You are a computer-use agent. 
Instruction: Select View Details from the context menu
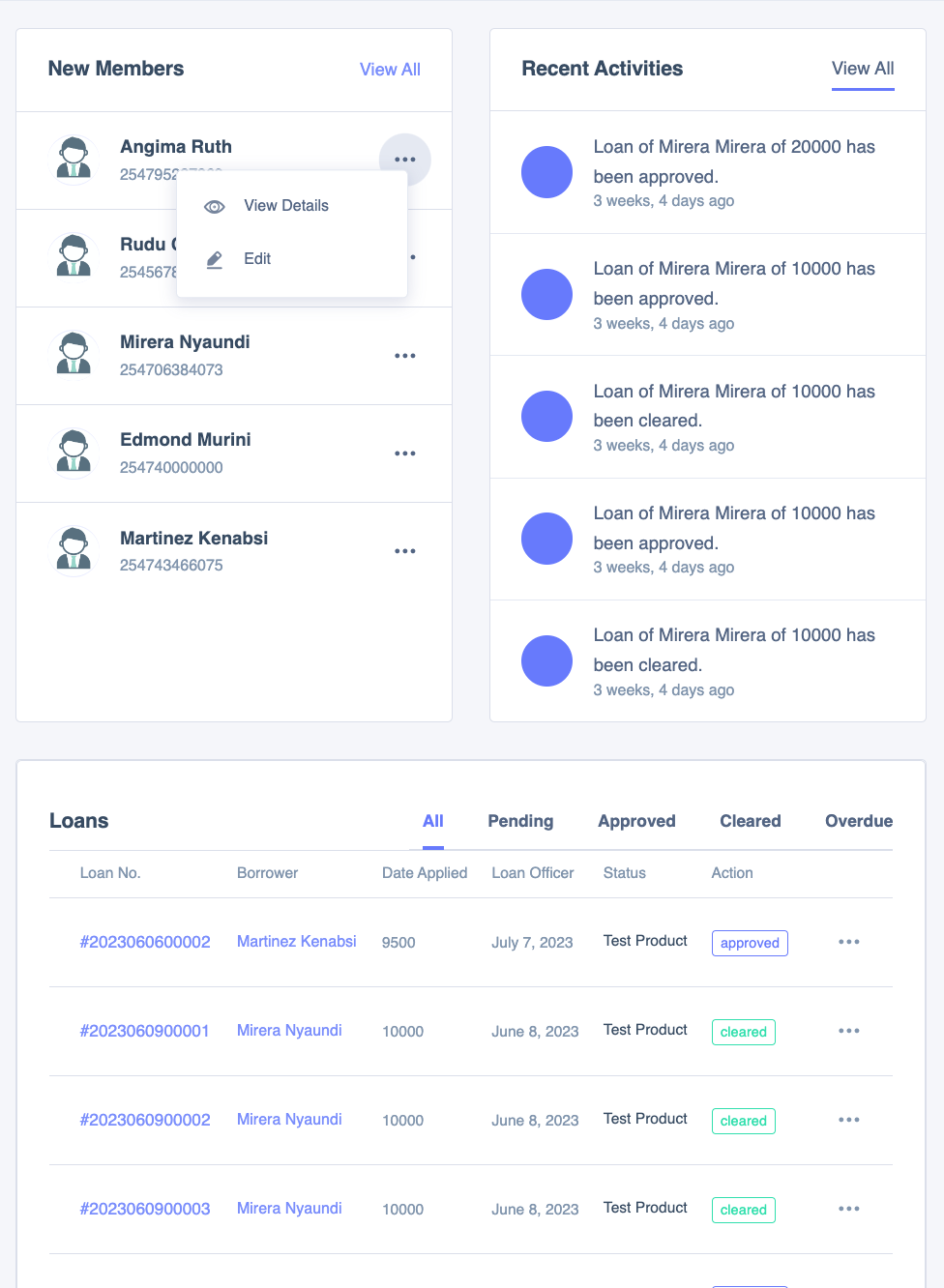click(286, 206)
